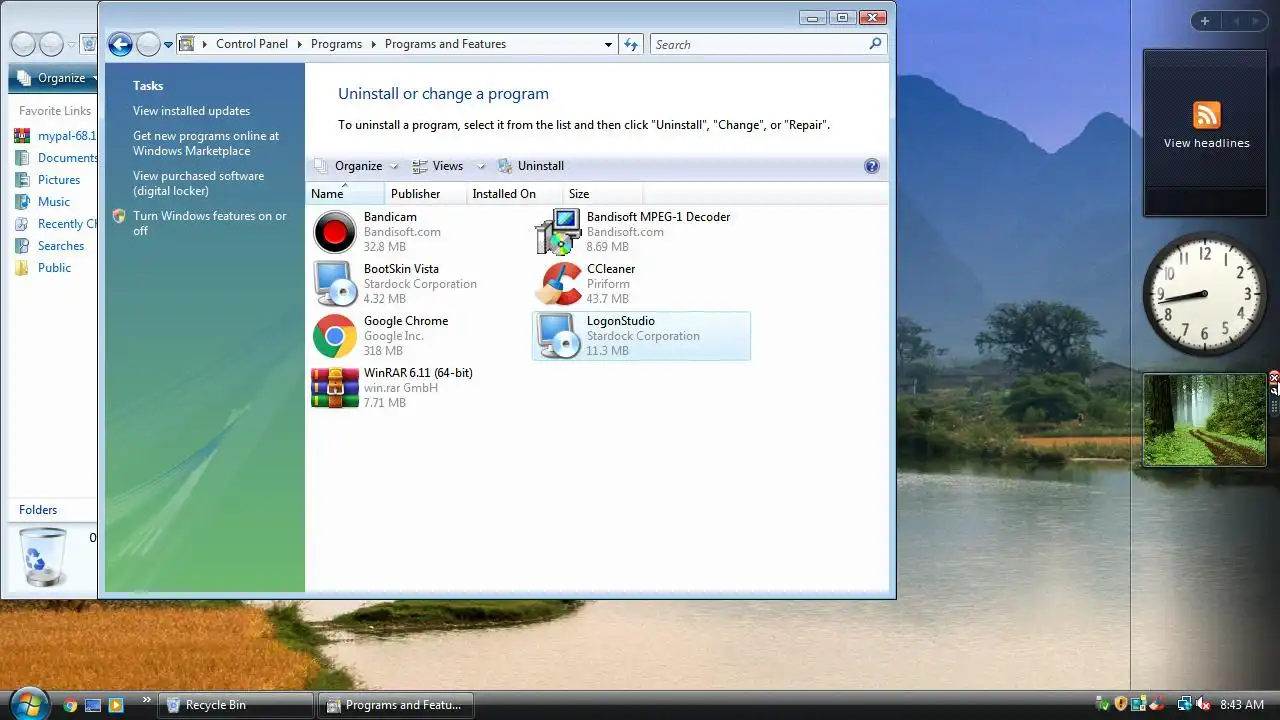
Task: Navigate to Control Panel breadcrumb
Action: pyautogui.click(x=252, y=44)
